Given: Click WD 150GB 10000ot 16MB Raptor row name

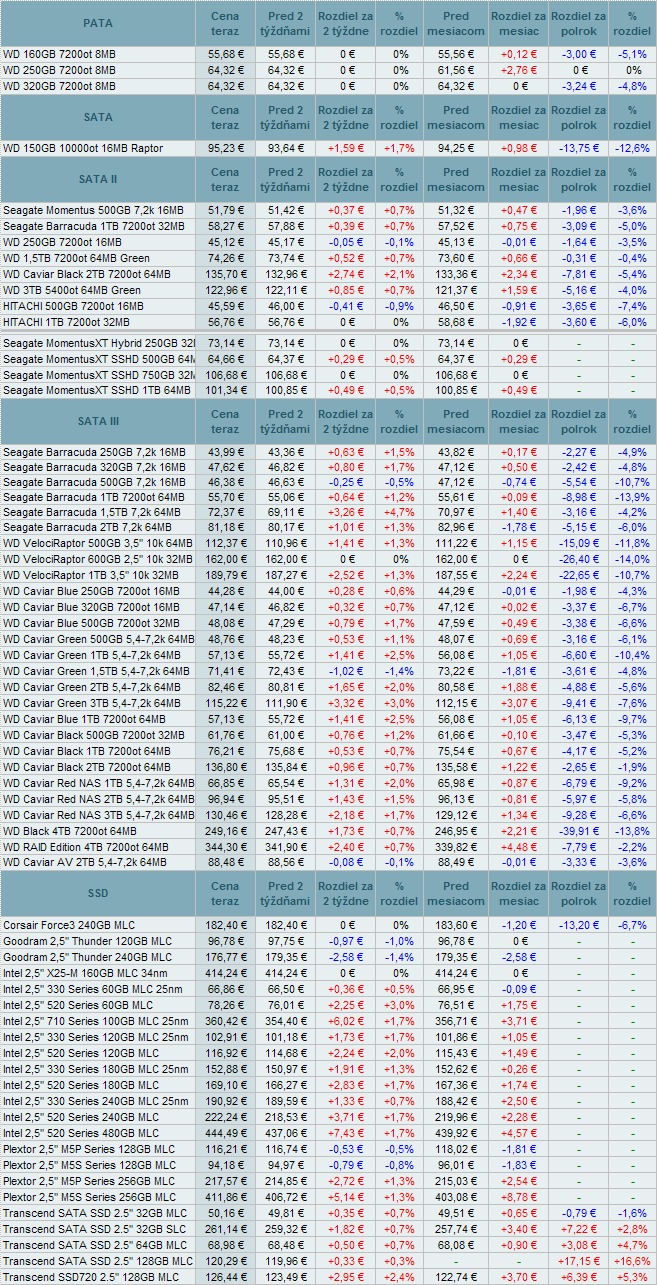Looking at the screenshot, I should [x=83, y=148].
